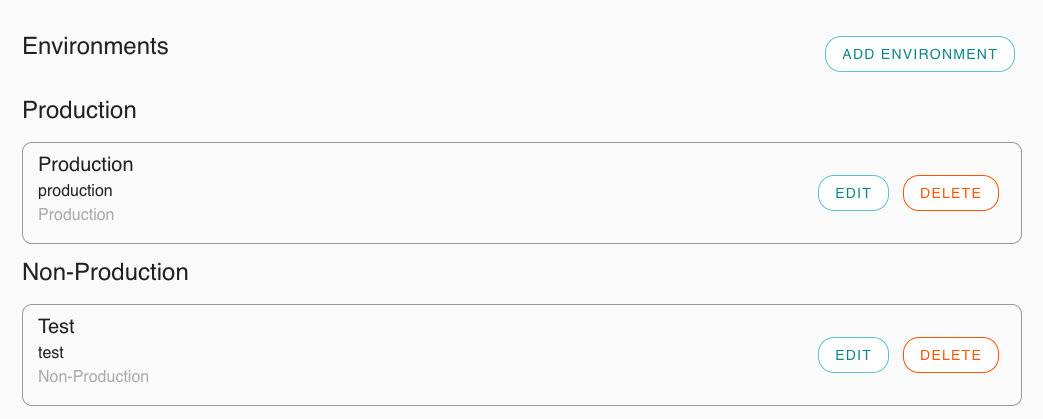Click the Test card title
The image size is (1043, 419).
56,326
